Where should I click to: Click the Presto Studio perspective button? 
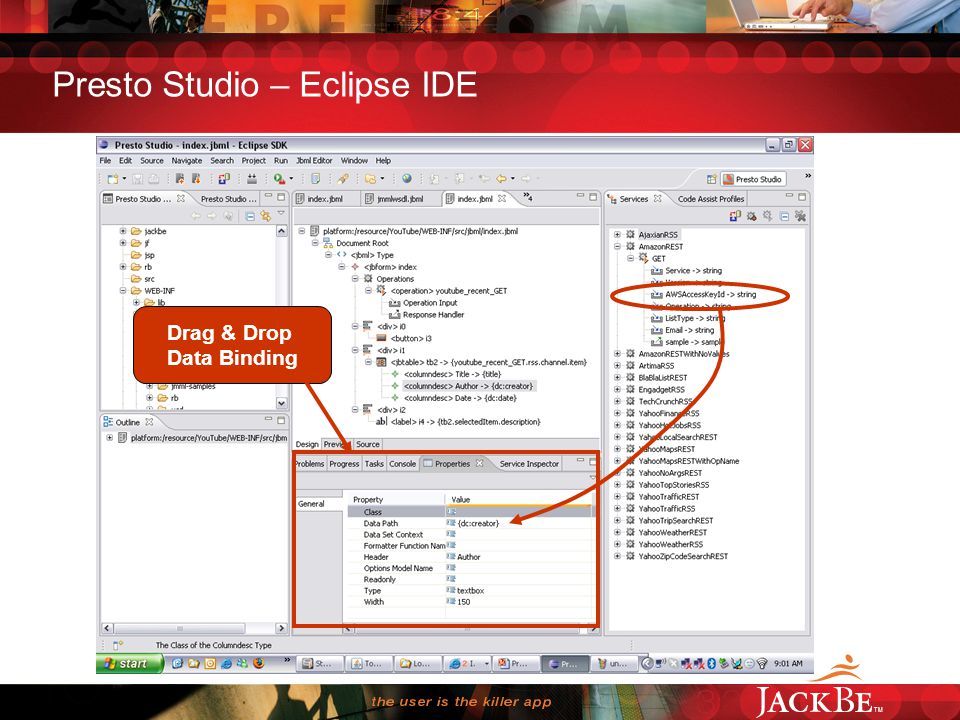753,179
